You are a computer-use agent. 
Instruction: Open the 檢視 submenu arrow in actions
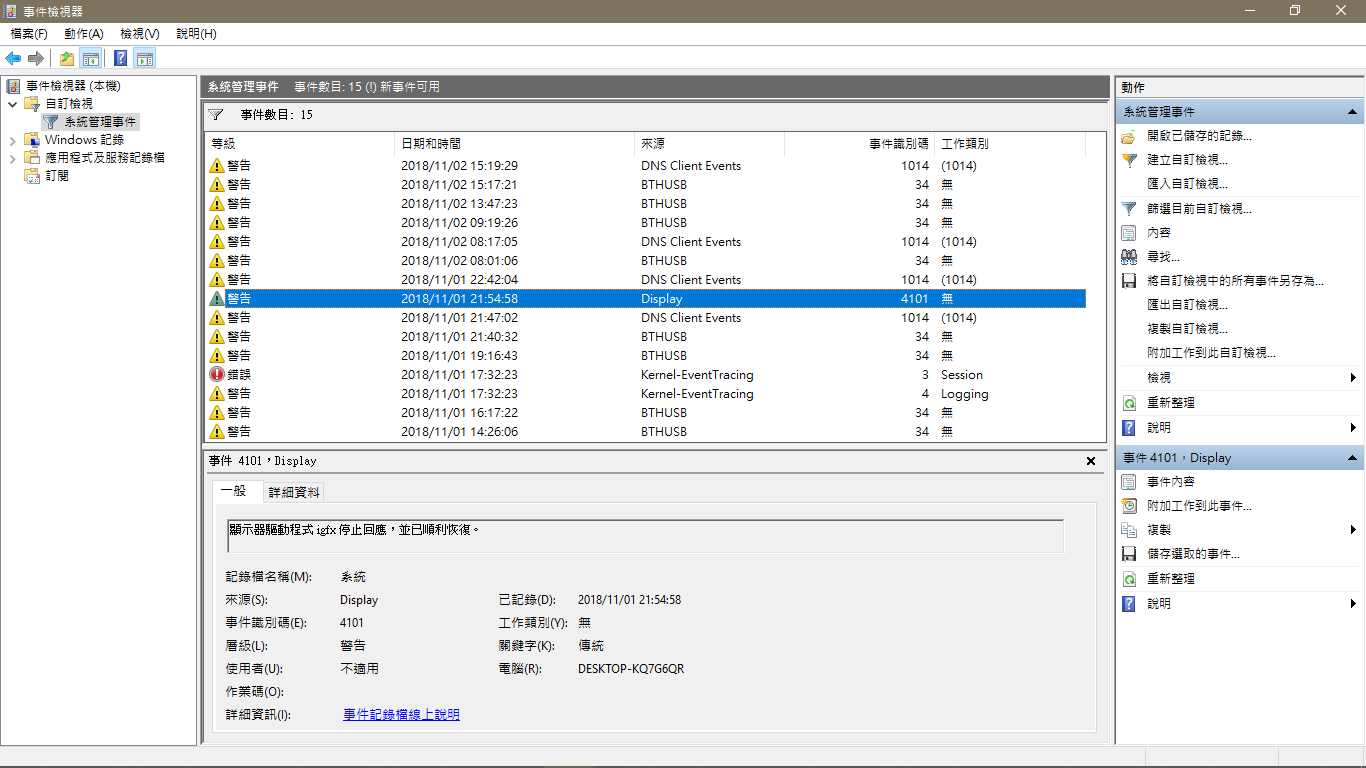1353,378
